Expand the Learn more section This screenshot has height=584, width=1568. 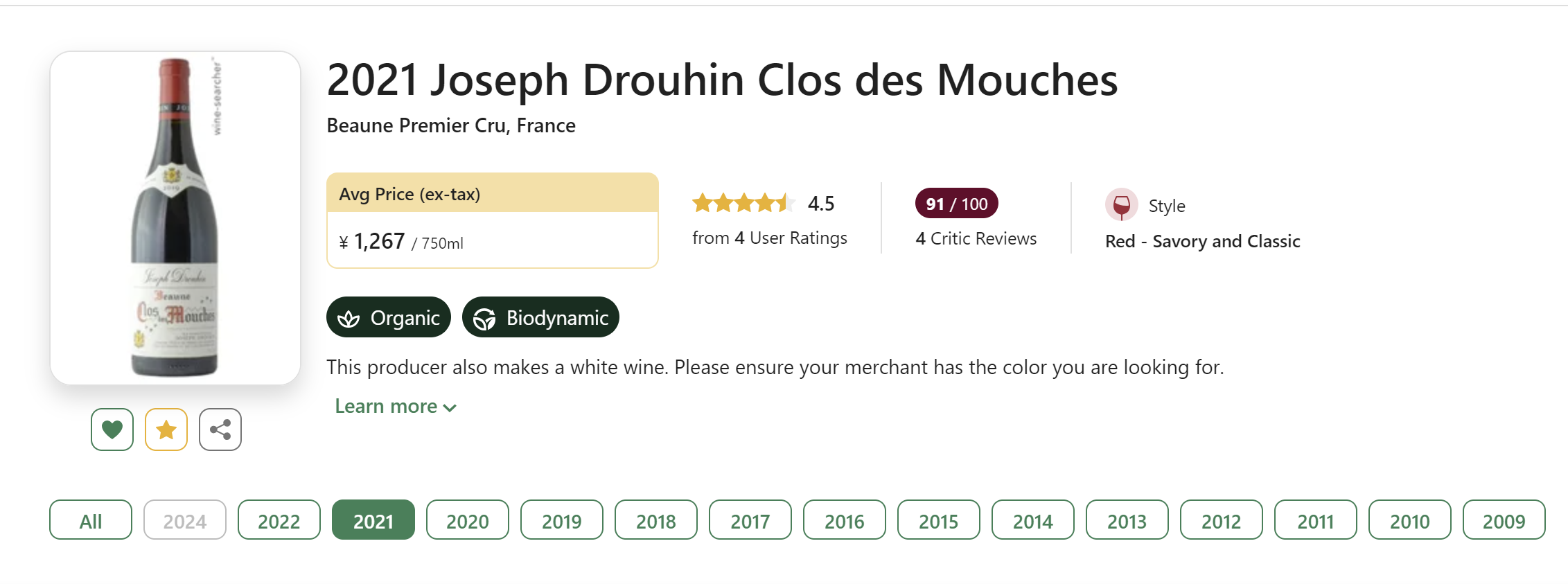coord(395,406)
